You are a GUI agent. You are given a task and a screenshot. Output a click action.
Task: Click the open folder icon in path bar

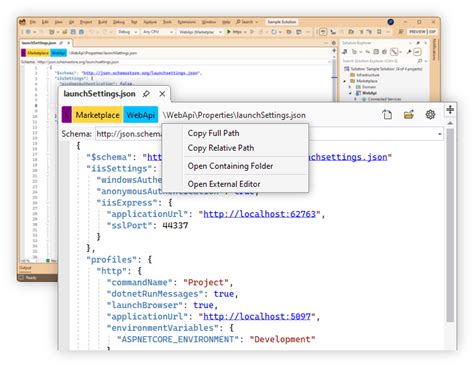point(409,115)
